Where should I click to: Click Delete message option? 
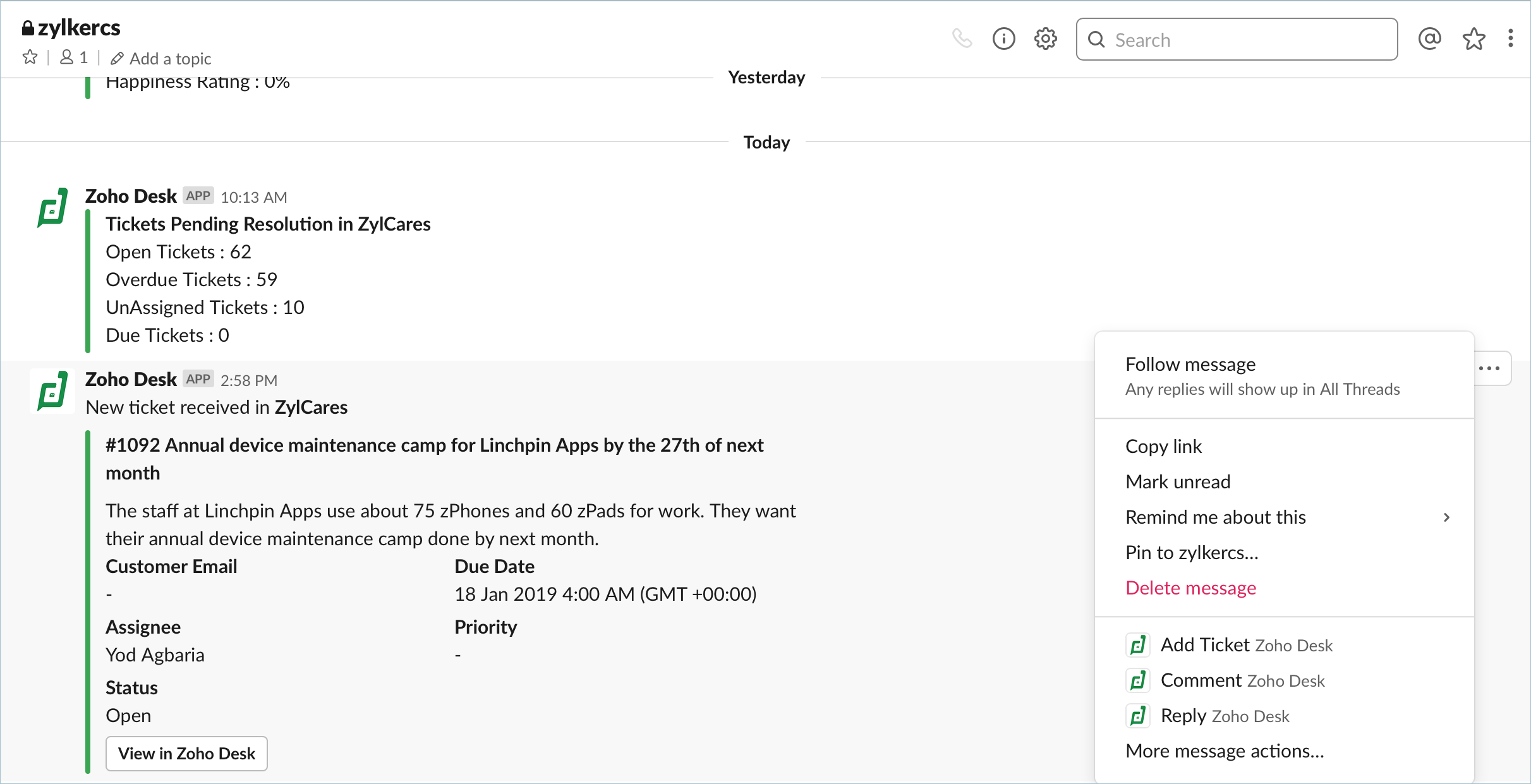click(1190, 588)
